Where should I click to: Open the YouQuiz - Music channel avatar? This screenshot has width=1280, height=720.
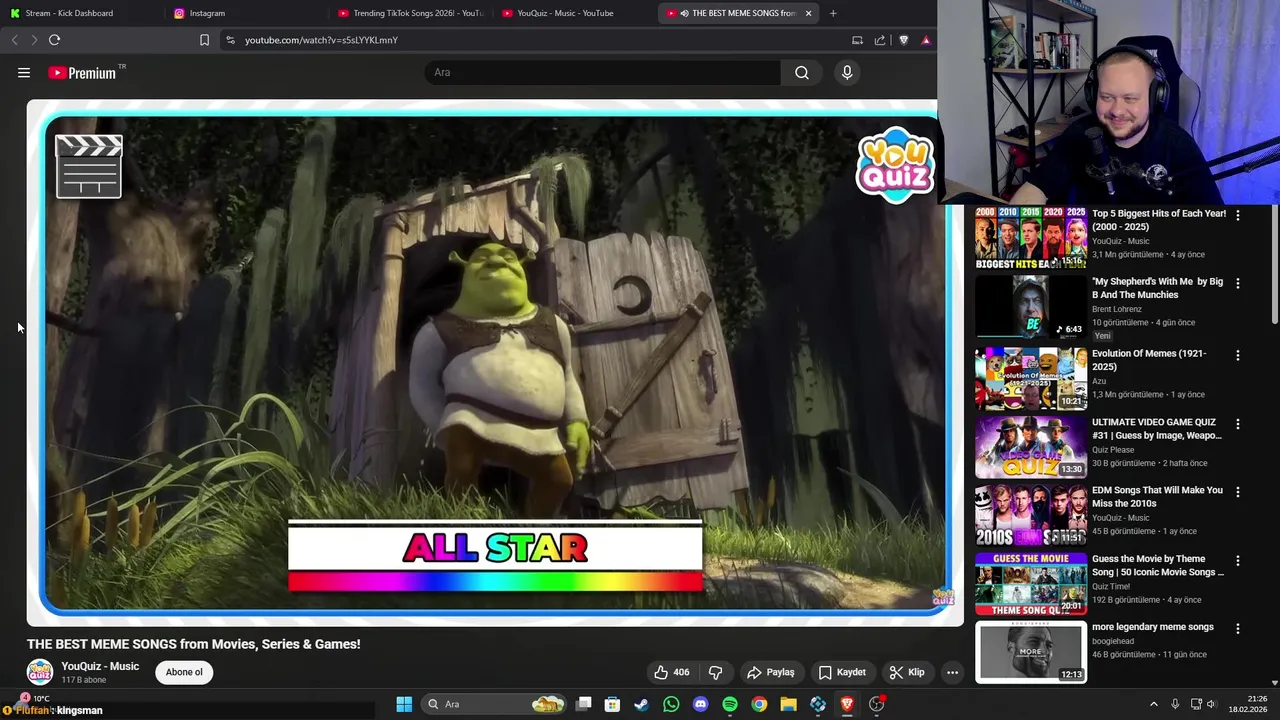(40, 672)
